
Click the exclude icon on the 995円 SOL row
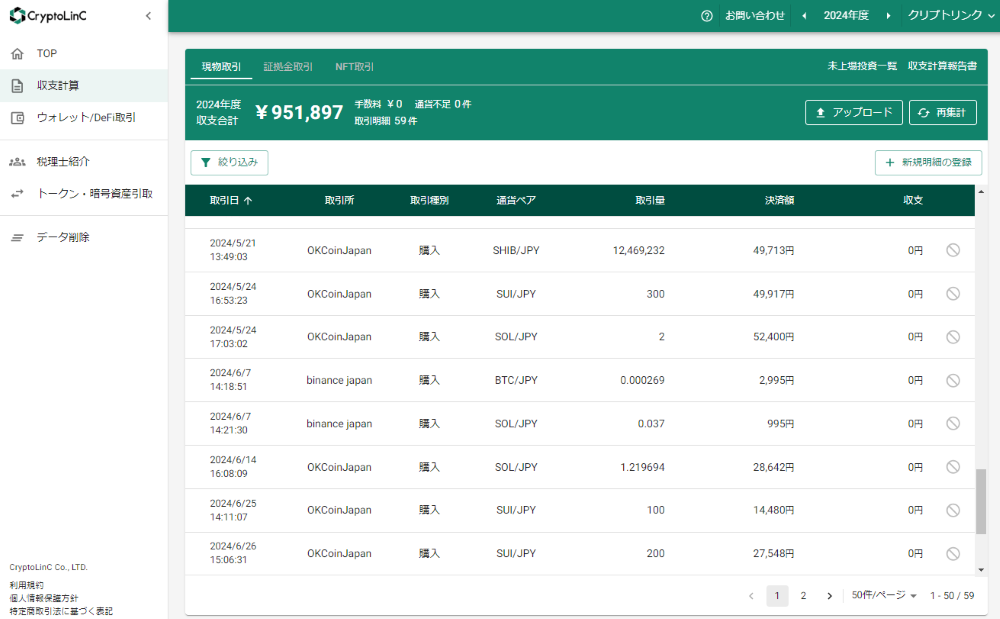tap(953, 423)
